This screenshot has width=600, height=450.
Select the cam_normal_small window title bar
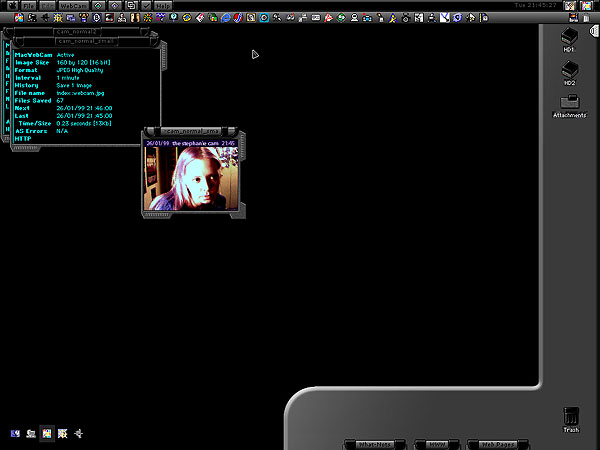(x=83, y=41)
